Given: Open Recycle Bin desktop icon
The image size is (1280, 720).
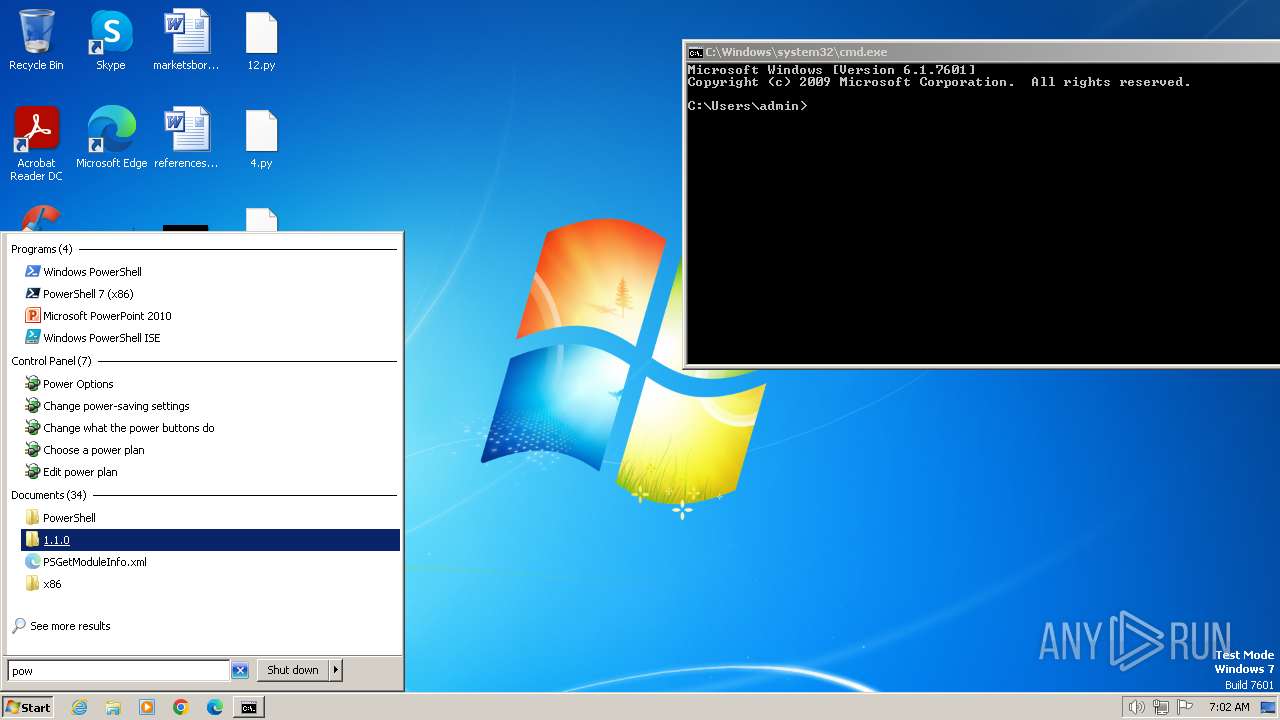Looking at the screenshot, I should click(36, 40).
